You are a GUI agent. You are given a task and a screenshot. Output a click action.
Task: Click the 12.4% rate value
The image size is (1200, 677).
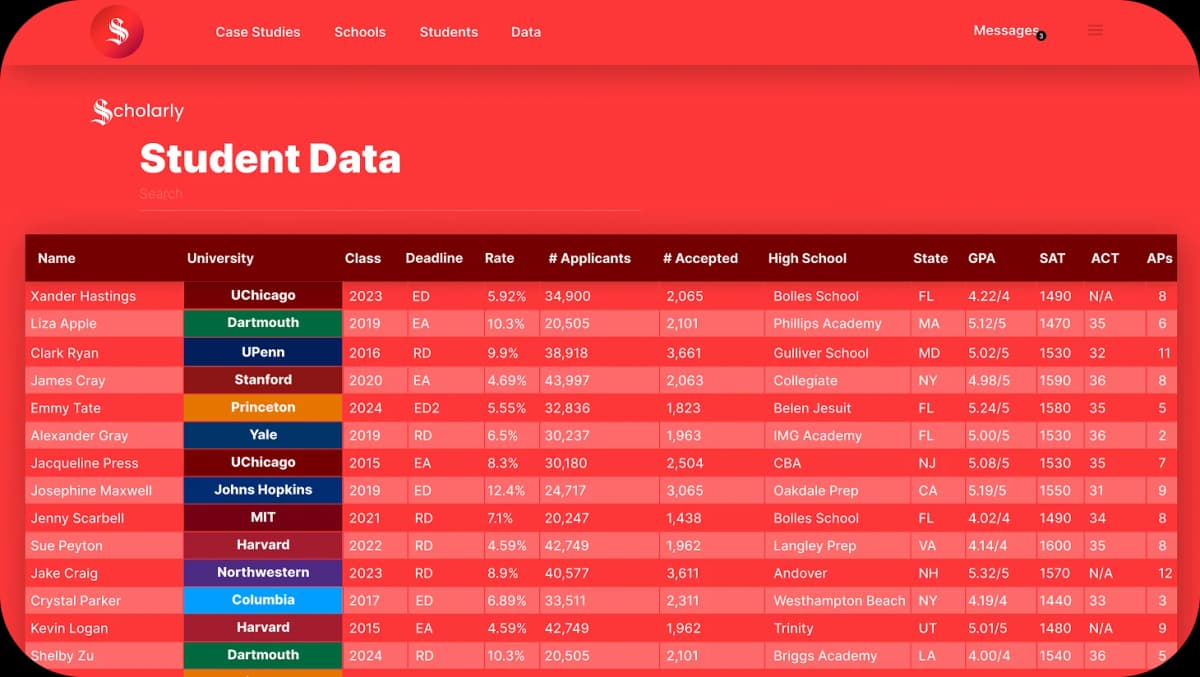click(506, 491)
